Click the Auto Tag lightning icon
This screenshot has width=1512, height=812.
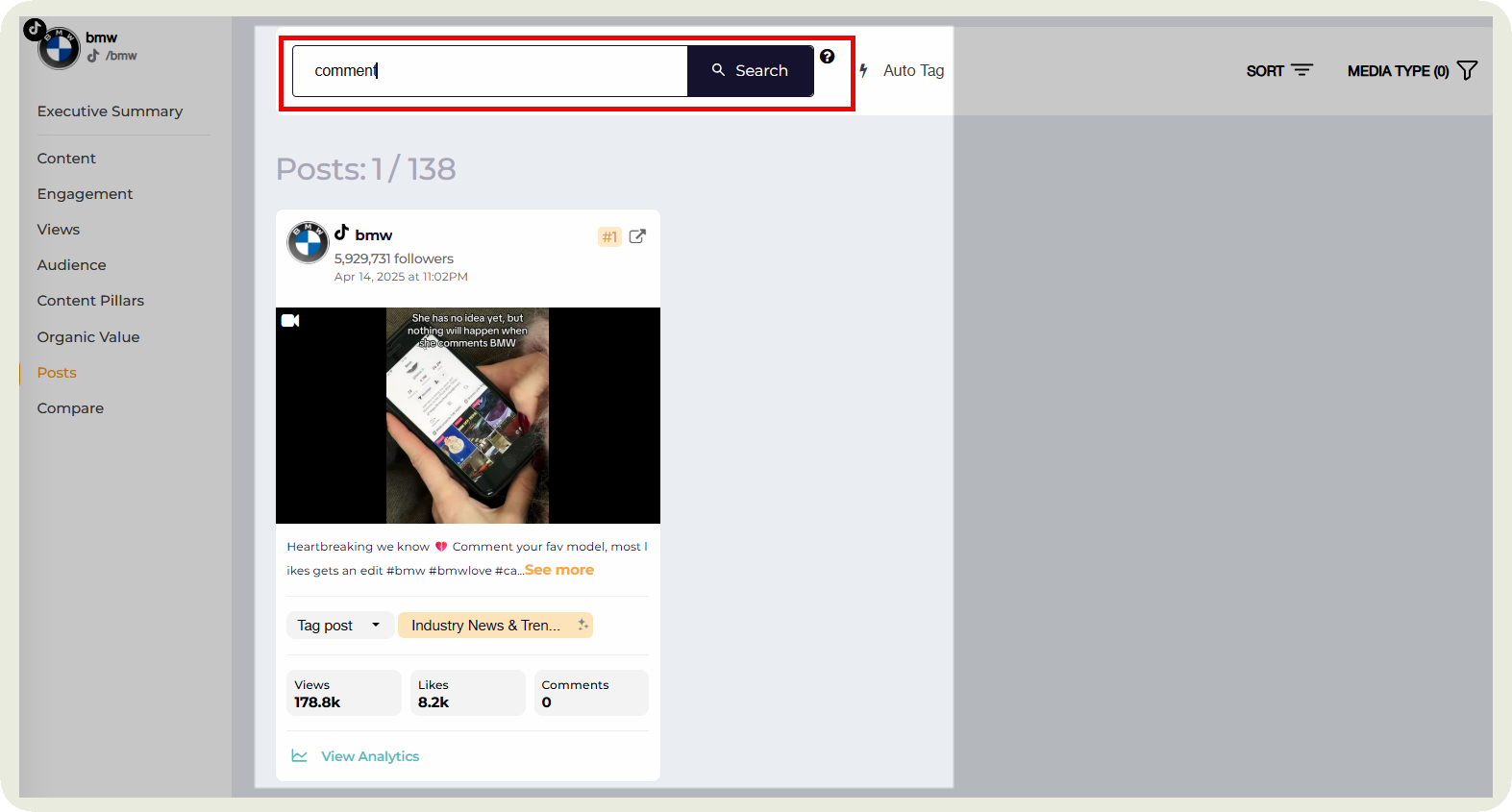coord(864,70)
